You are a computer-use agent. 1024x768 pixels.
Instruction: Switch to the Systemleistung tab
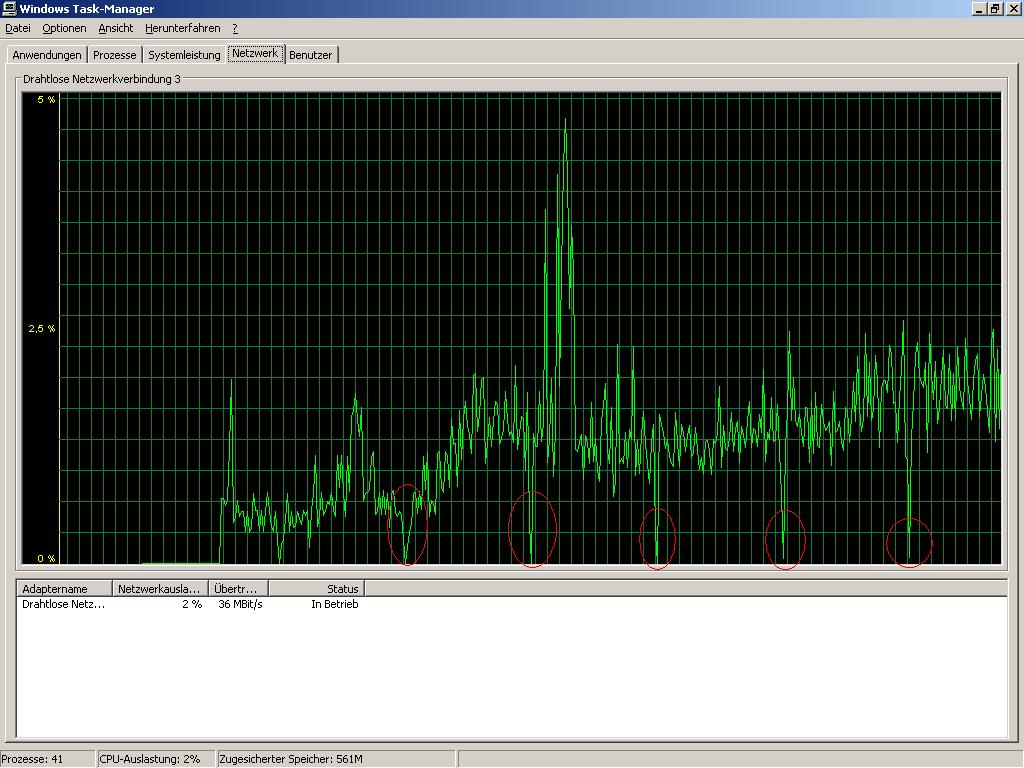coord(184,55)
